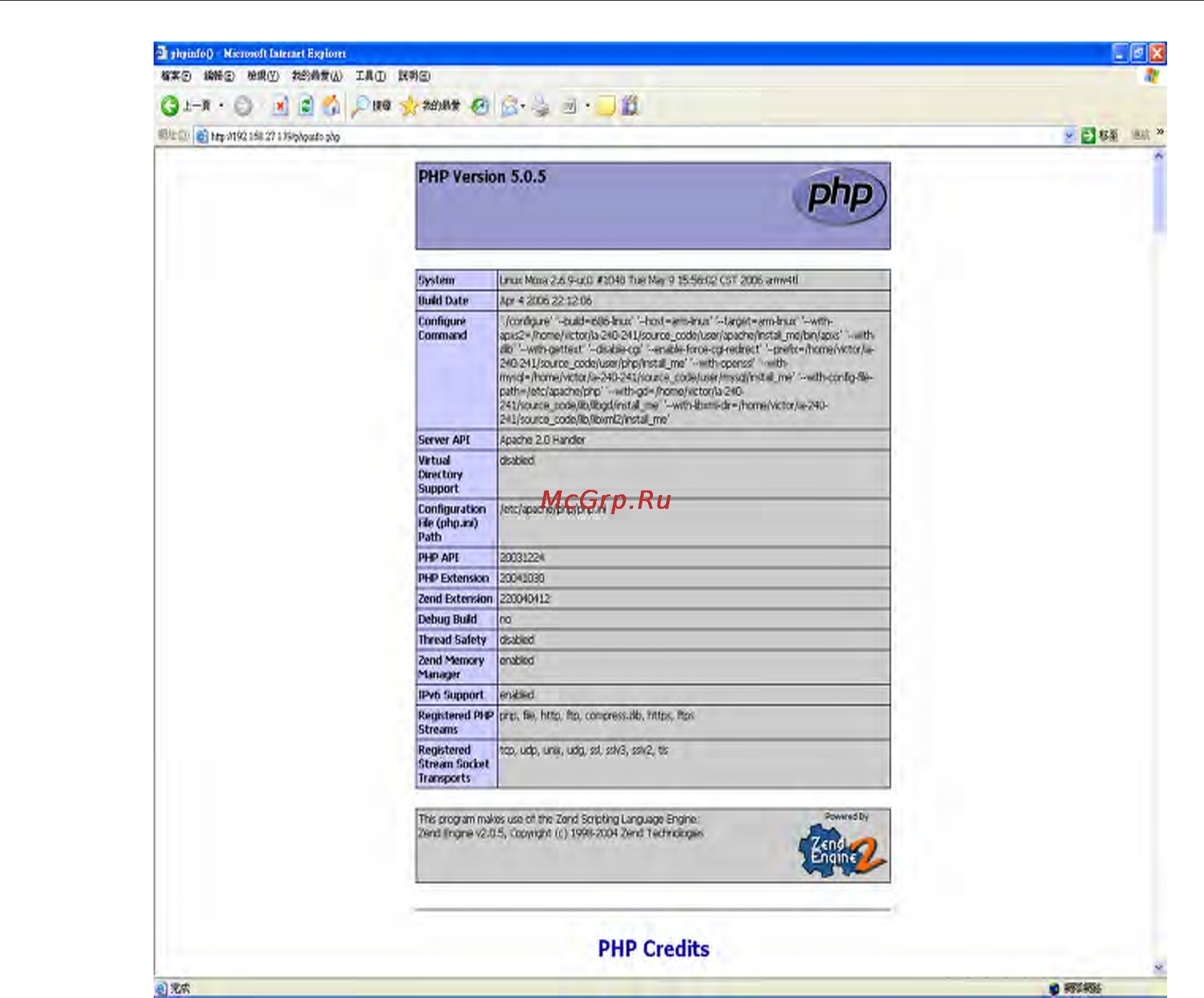Screen dimensions: 1204x998
Task: Open the View menu
Action: click(x=263, y=76)
